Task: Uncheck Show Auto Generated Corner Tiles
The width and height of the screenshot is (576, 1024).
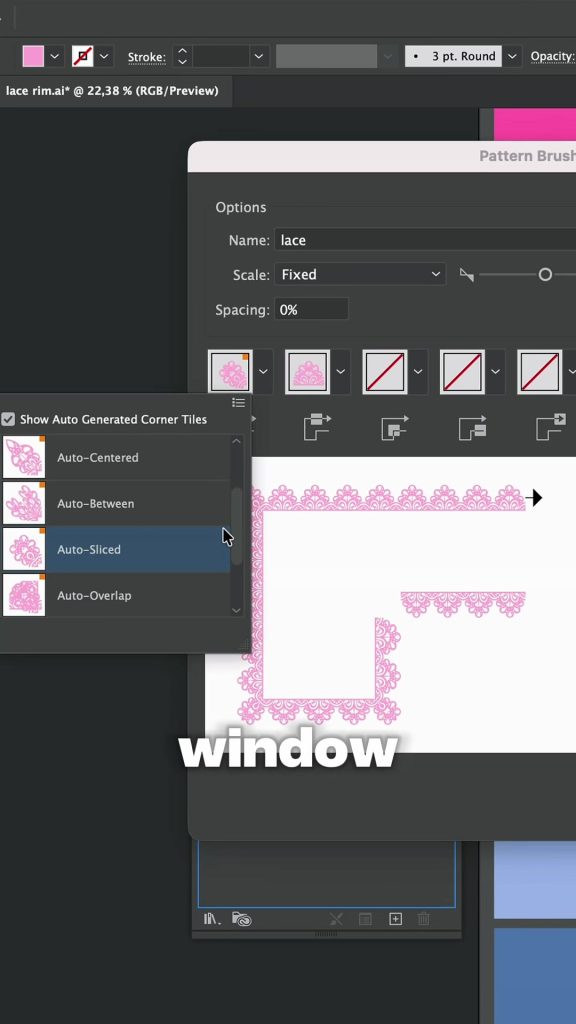Action: tap(8, 419)
